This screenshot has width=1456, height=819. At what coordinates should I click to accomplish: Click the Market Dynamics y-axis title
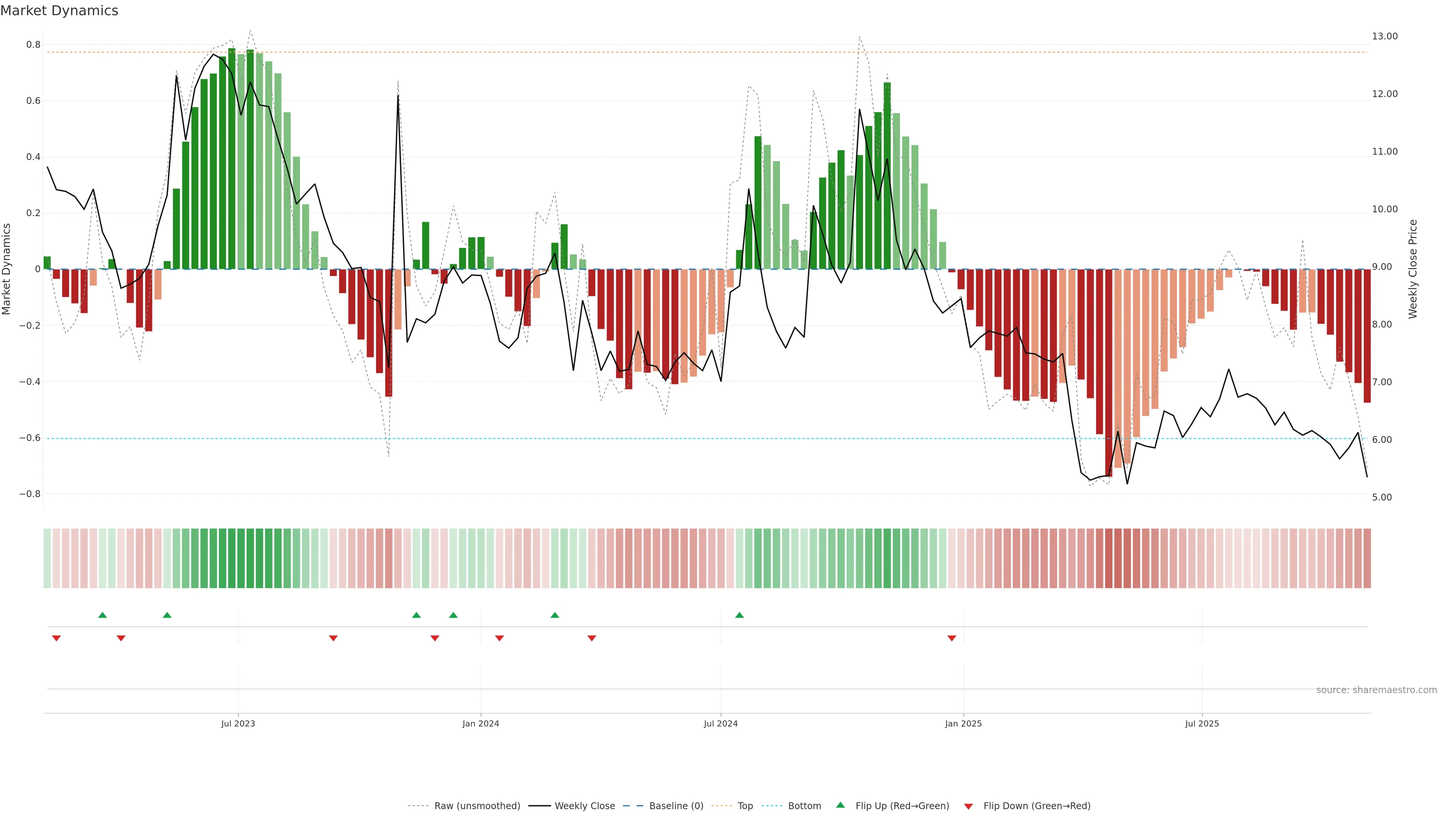pos(7,269)
